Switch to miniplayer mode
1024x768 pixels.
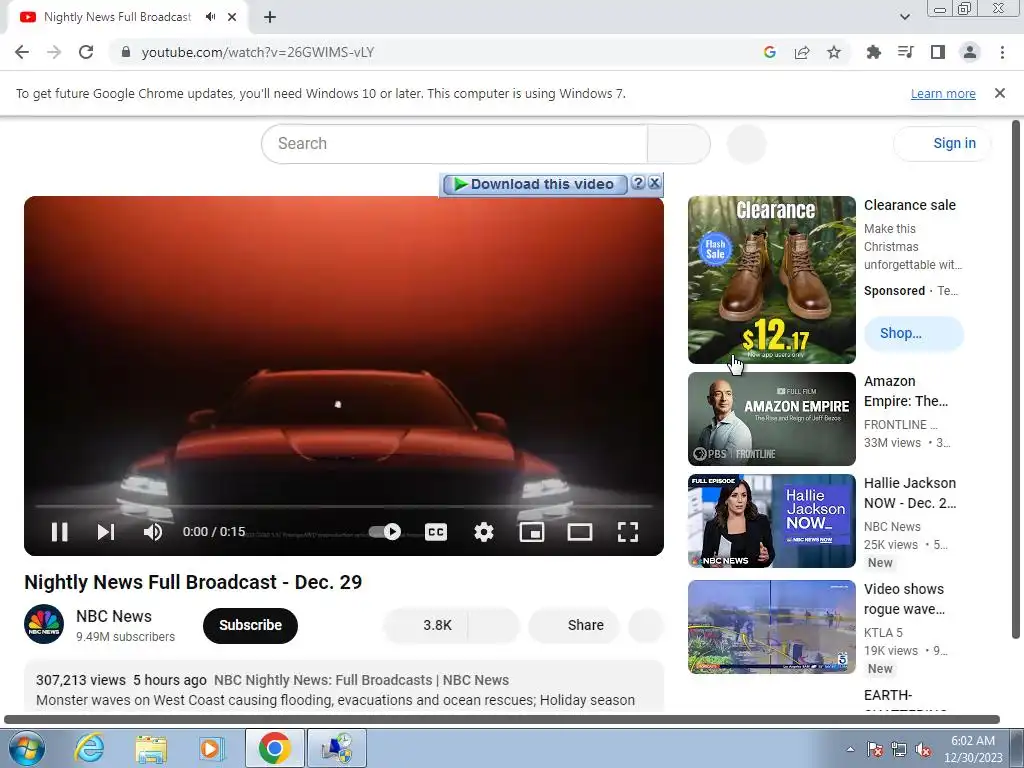coord(532,532)
